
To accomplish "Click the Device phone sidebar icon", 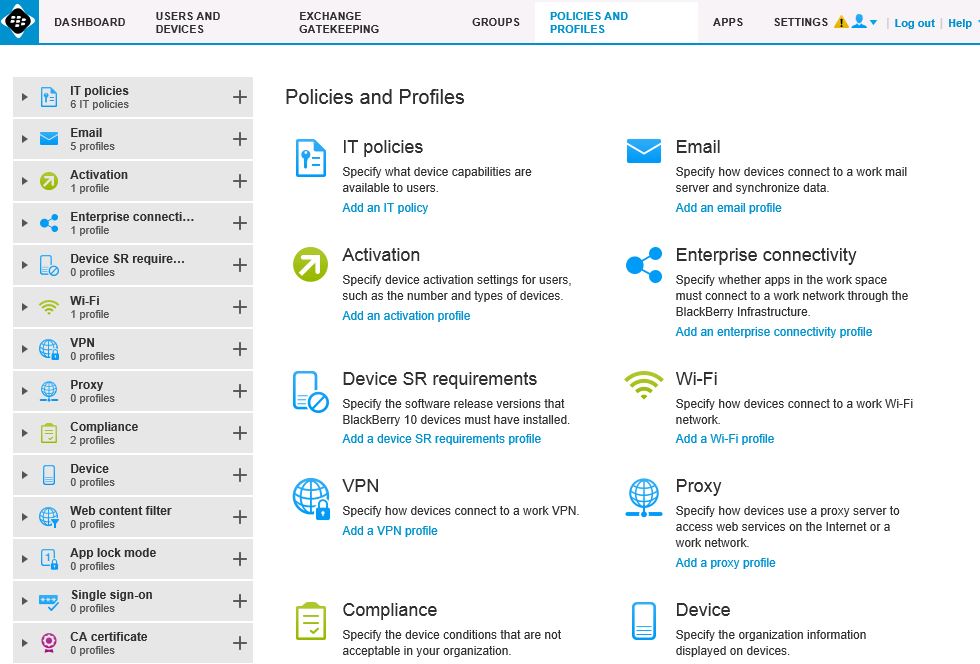I will click(x=49, y=475).
